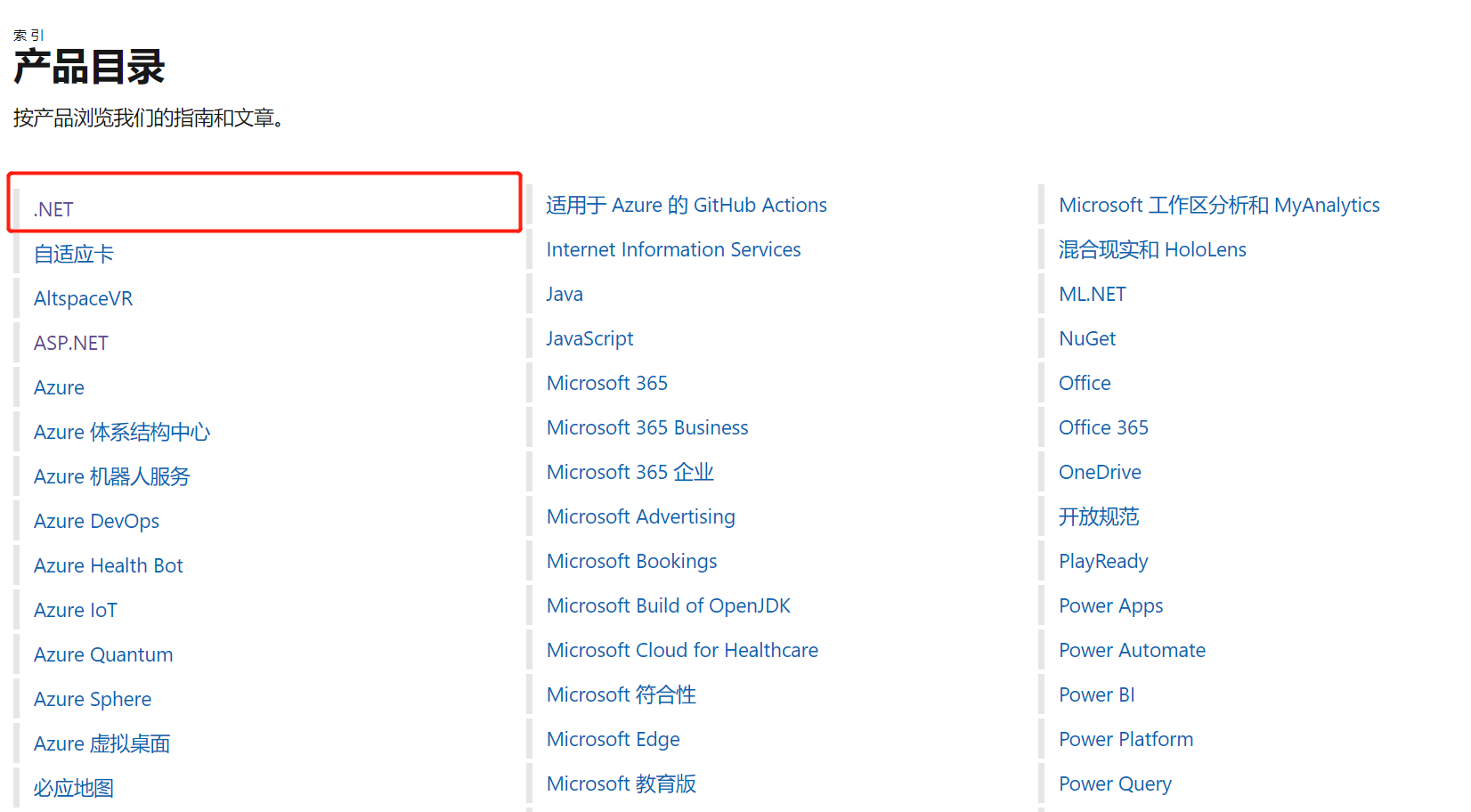Open Microsoft 工作区分析和 MyAnalytics link
This screenshot has height=812, width=1471.
pyautogui.click(x=1219, y=205)
